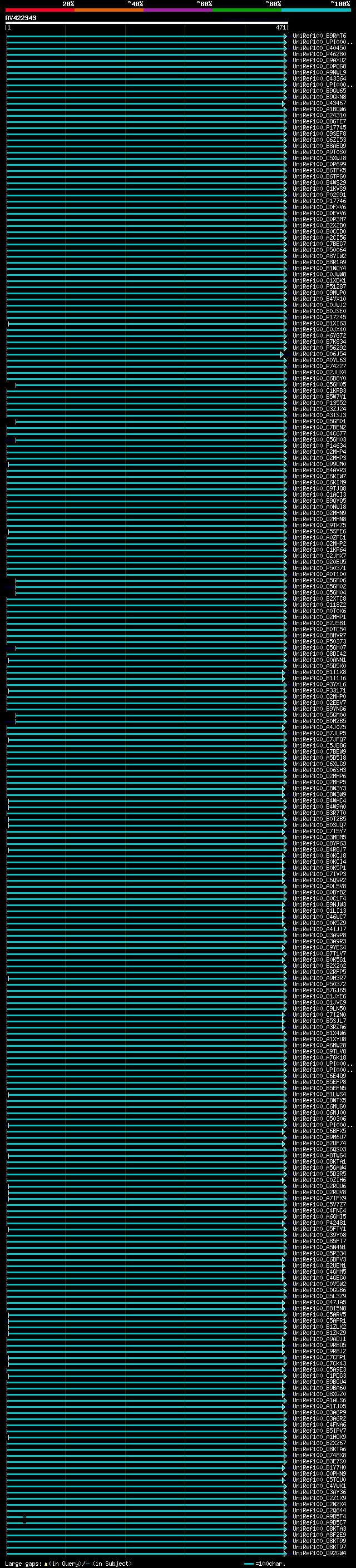Click the UniRef100_Q8KT99 hit name

point(319,1541)
